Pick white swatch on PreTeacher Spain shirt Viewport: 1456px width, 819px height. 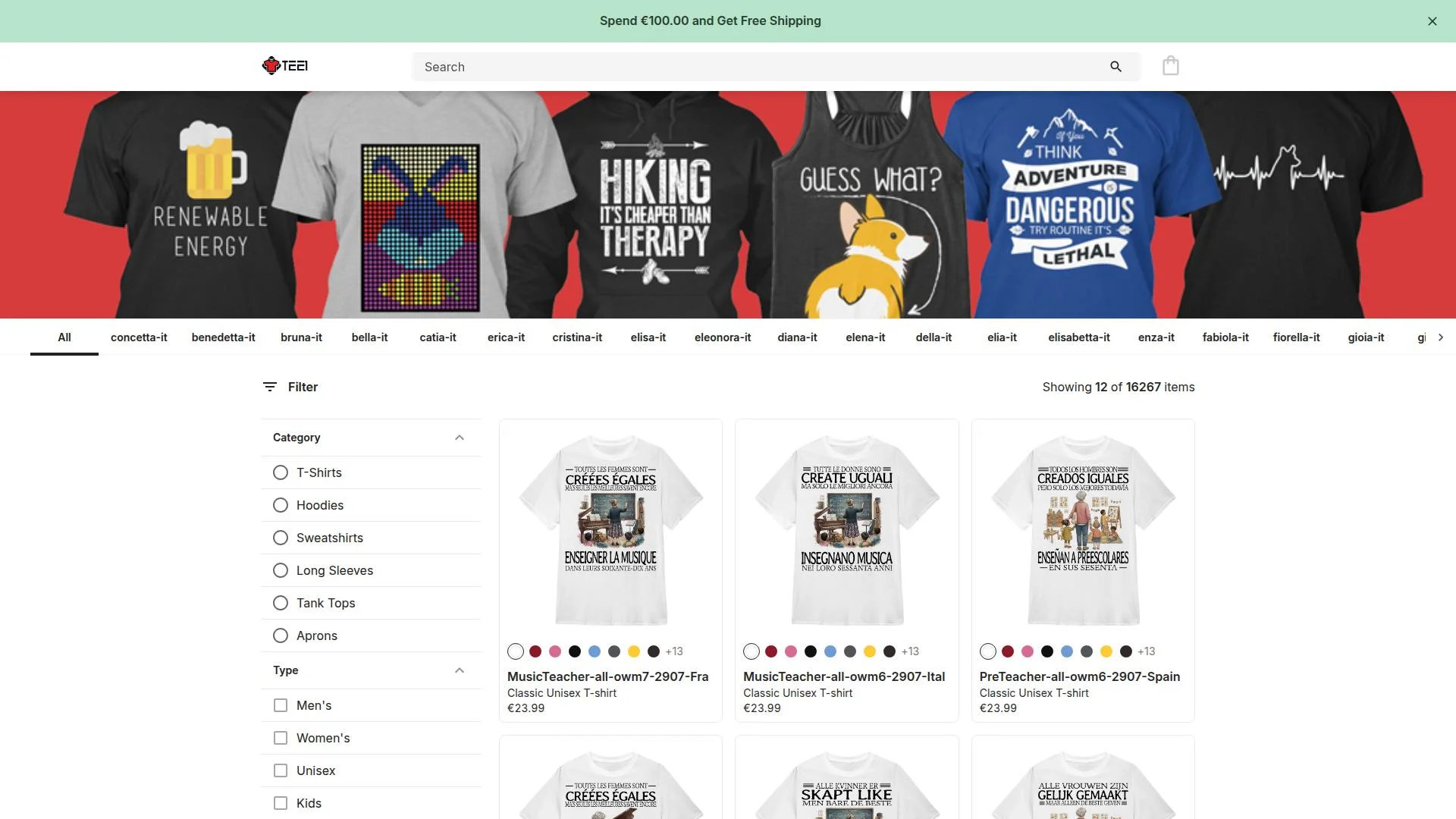click(988, 651)
